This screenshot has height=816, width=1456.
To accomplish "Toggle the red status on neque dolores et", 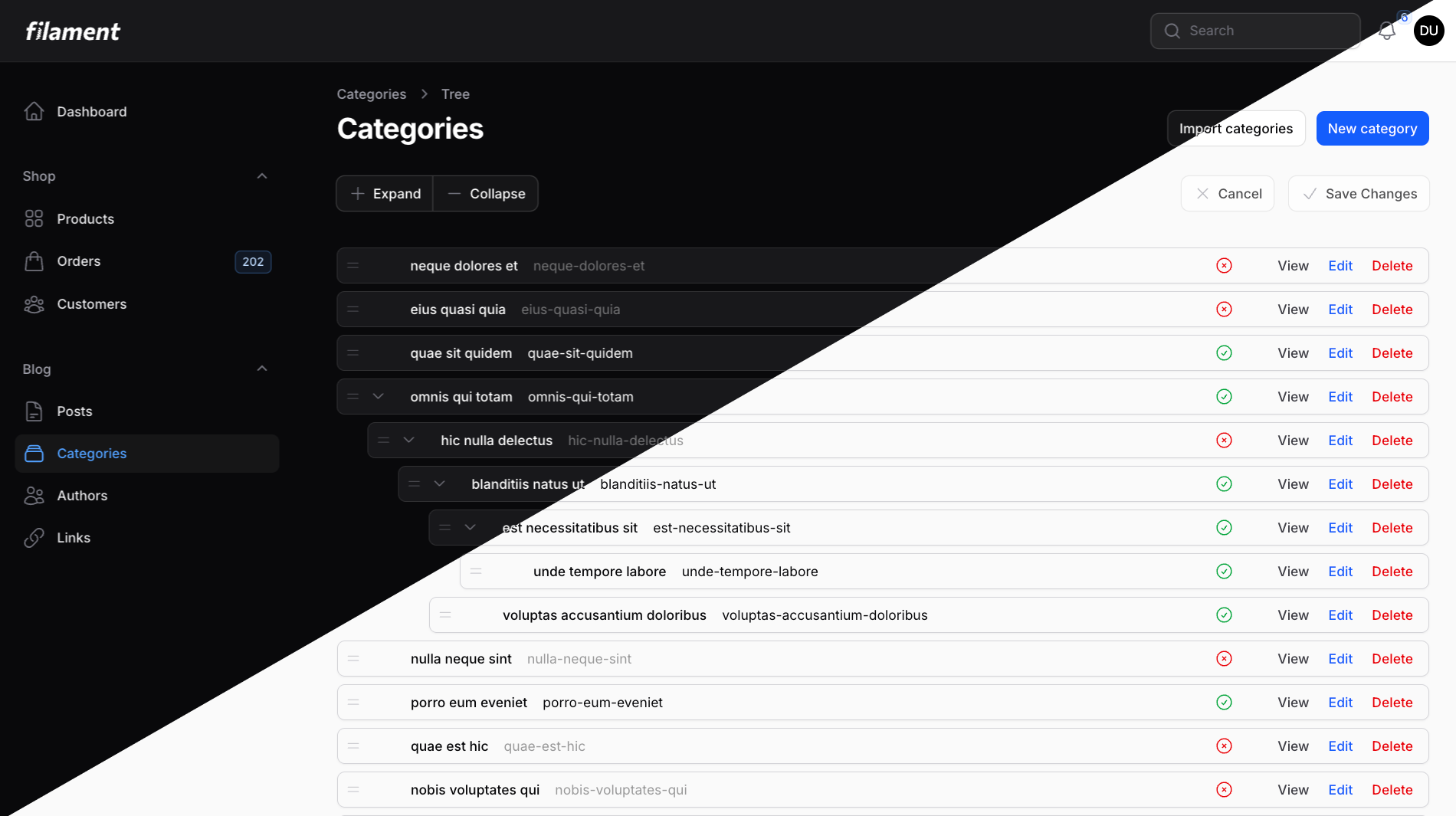I will point(1224,265).
